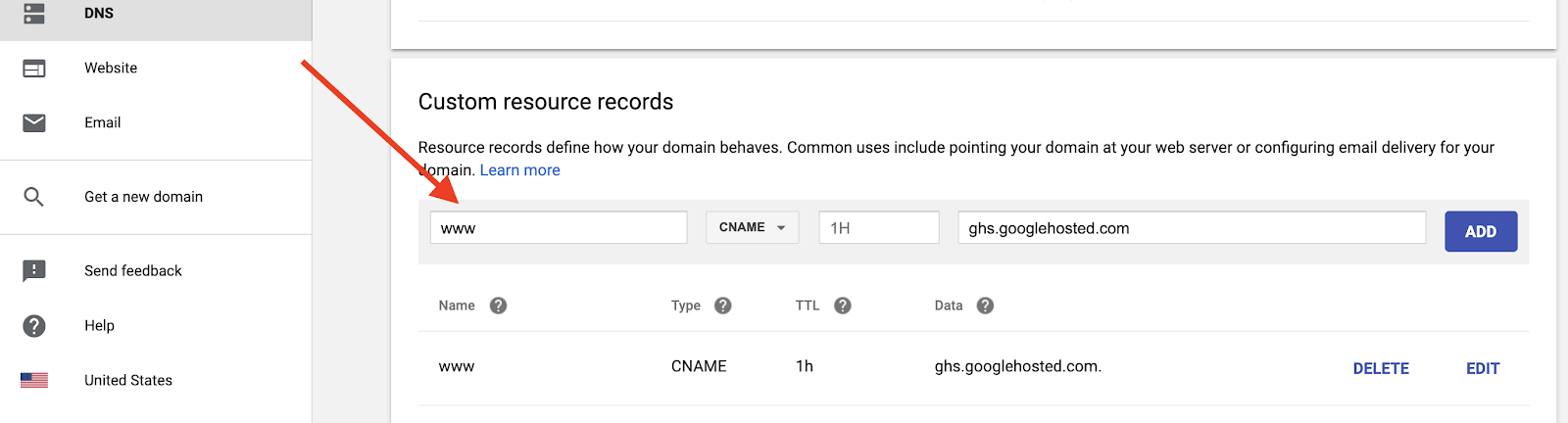Click the Email envelope icon

click(34, 122)
